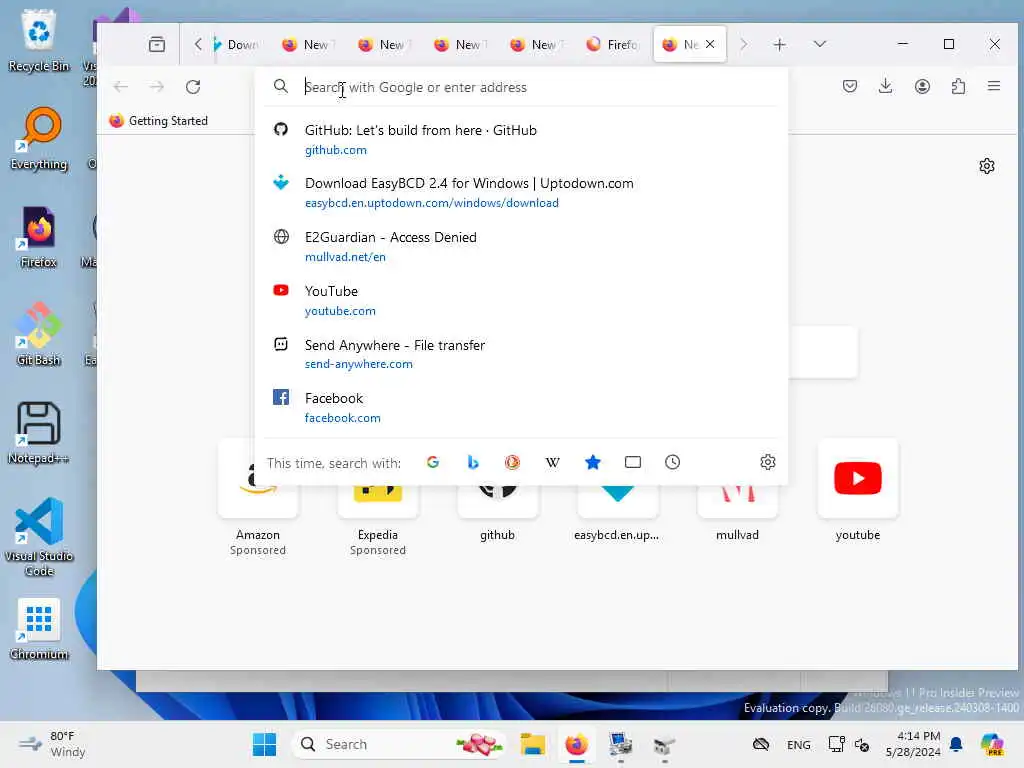The image size is (1024, 768).
Task: Select Send Anywhere - File transfer suggestion
Action: click(x=521, y=353)
